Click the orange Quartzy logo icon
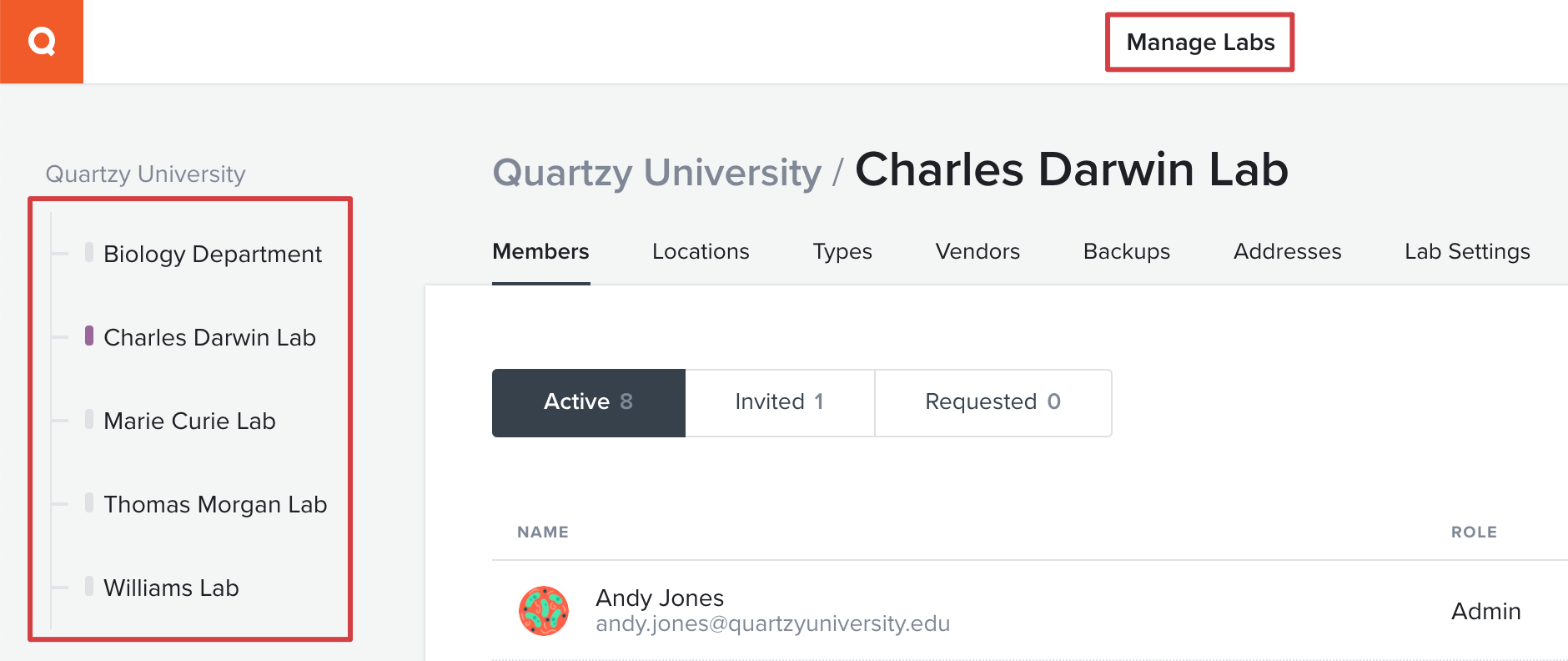 pos(42,41)
